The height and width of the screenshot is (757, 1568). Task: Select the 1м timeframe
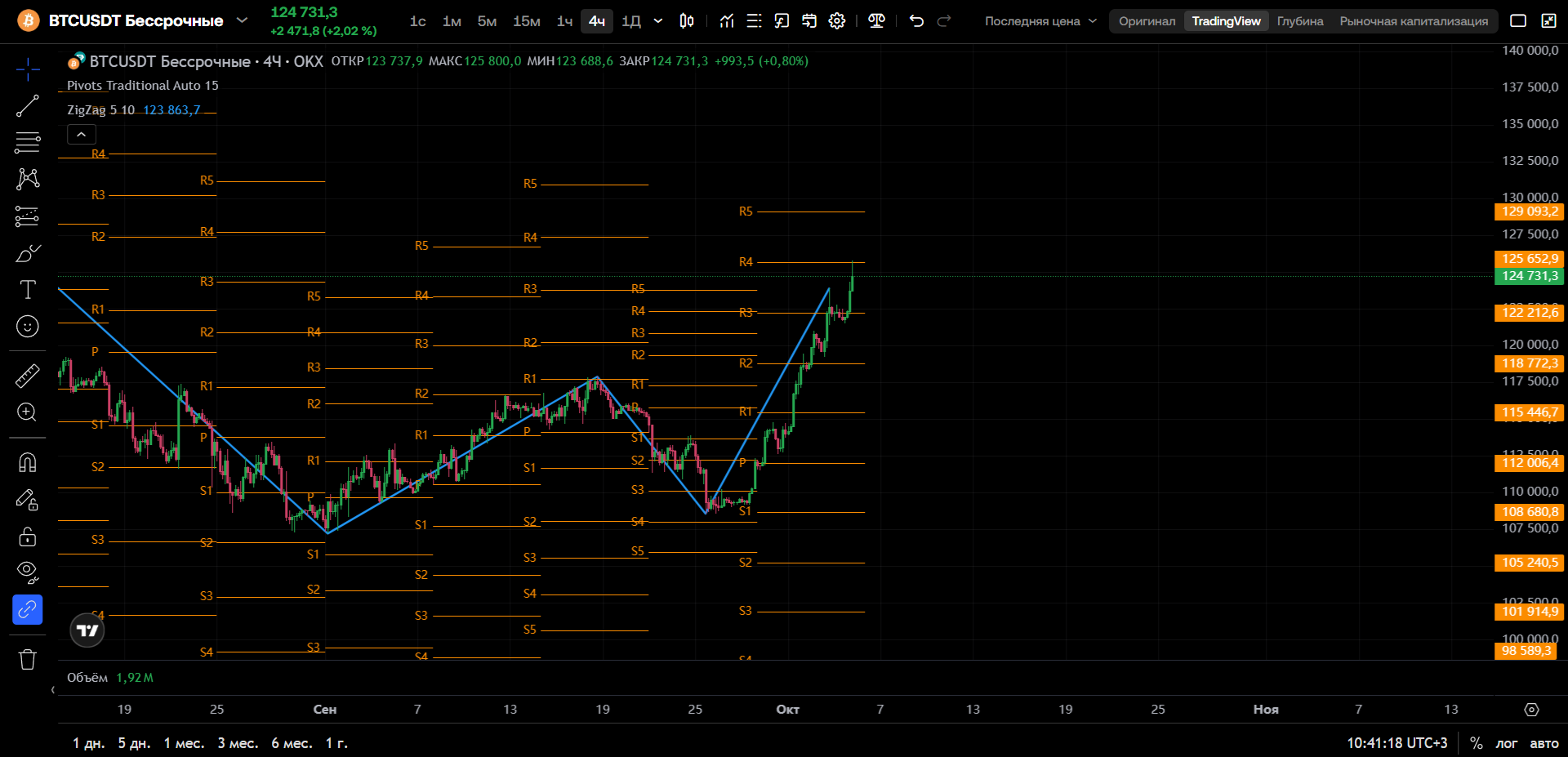(x=452, y=21)
